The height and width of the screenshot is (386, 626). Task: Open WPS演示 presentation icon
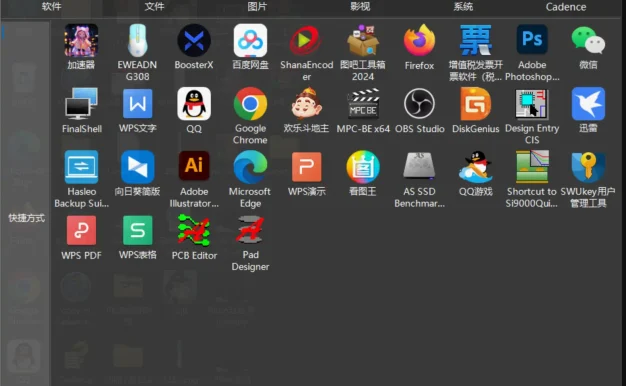pos(306,167)
